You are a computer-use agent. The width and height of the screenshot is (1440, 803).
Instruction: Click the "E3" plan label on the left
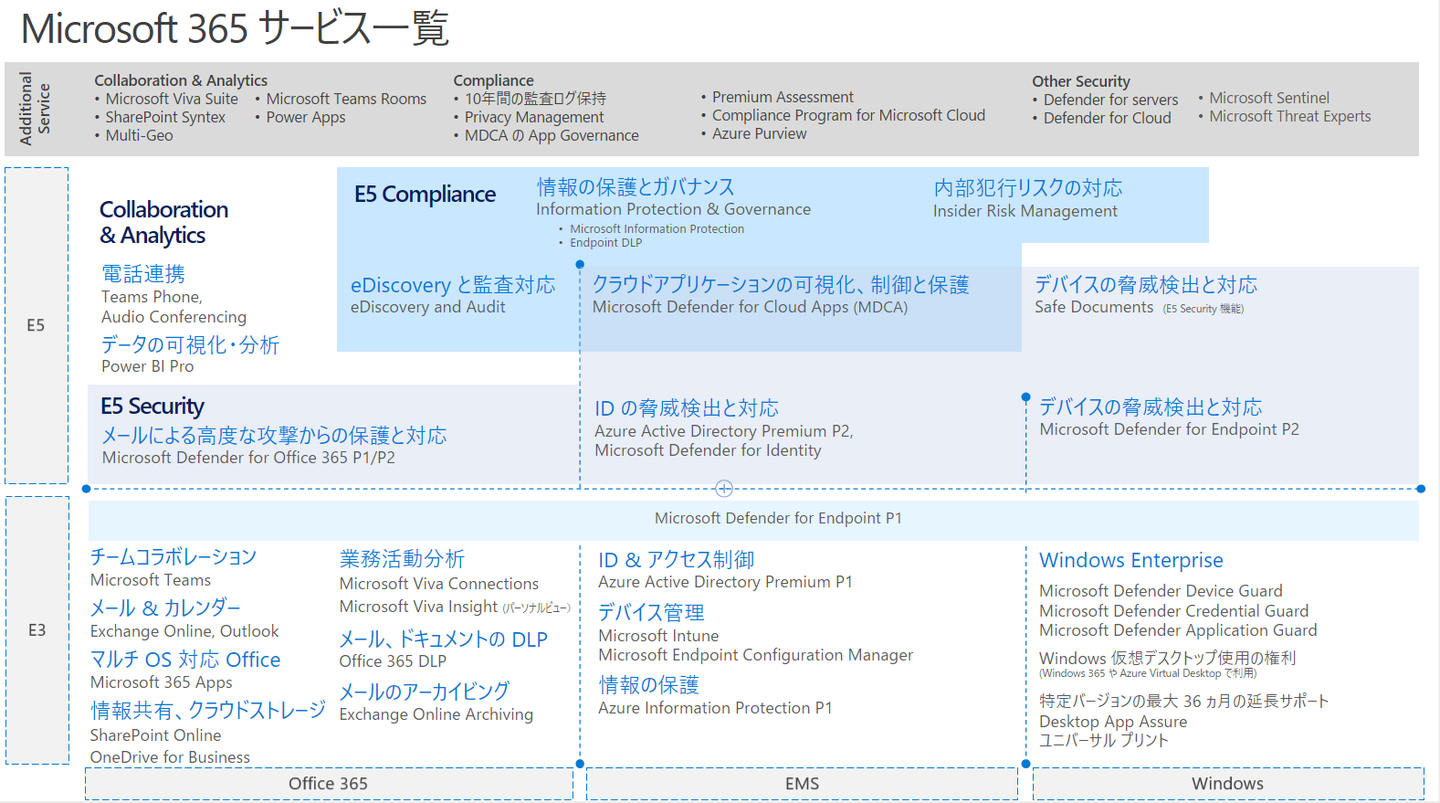pos(36,631)
